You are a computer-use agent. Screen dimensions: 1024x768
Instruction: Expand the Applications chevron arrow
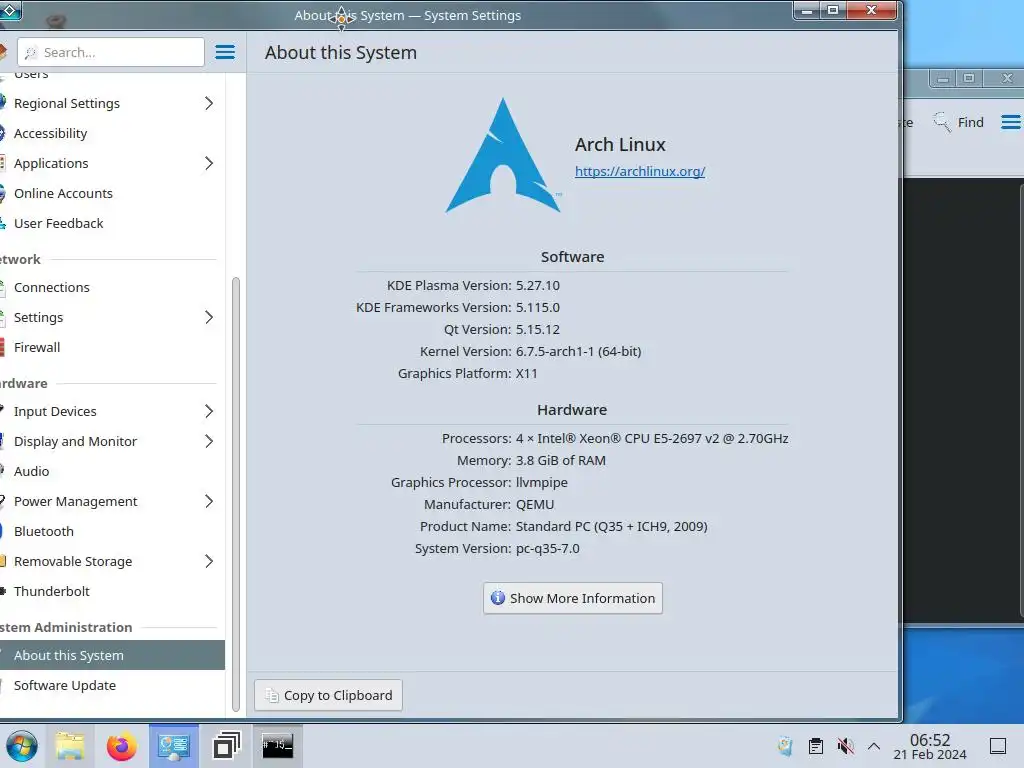[x=209, y=163]
